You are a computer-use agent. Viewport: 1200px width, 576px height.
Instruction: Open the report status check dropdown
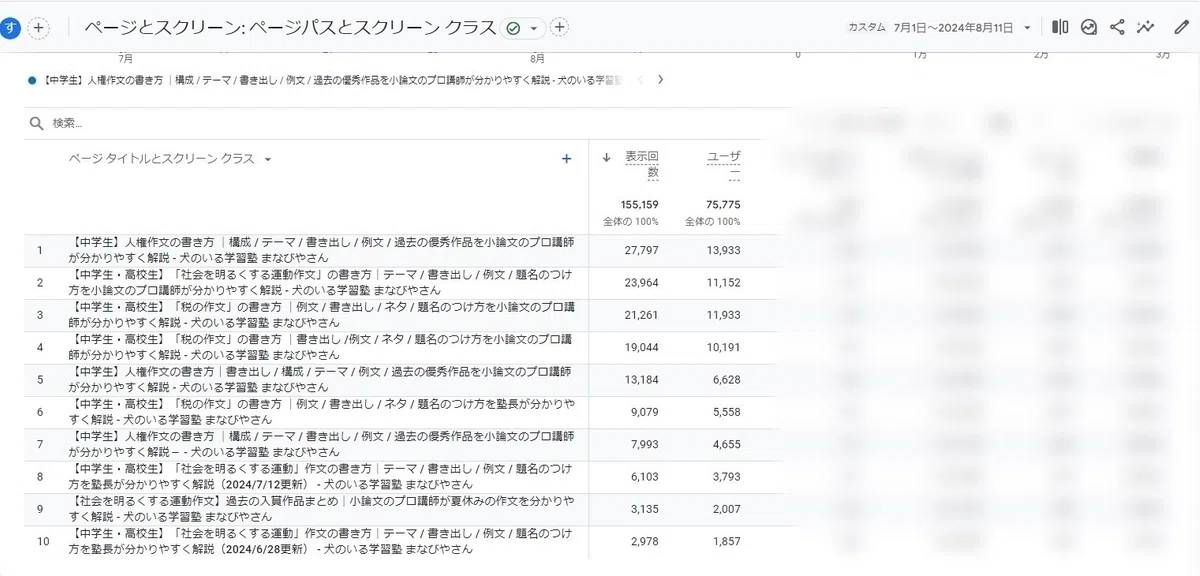click(524, 28)
